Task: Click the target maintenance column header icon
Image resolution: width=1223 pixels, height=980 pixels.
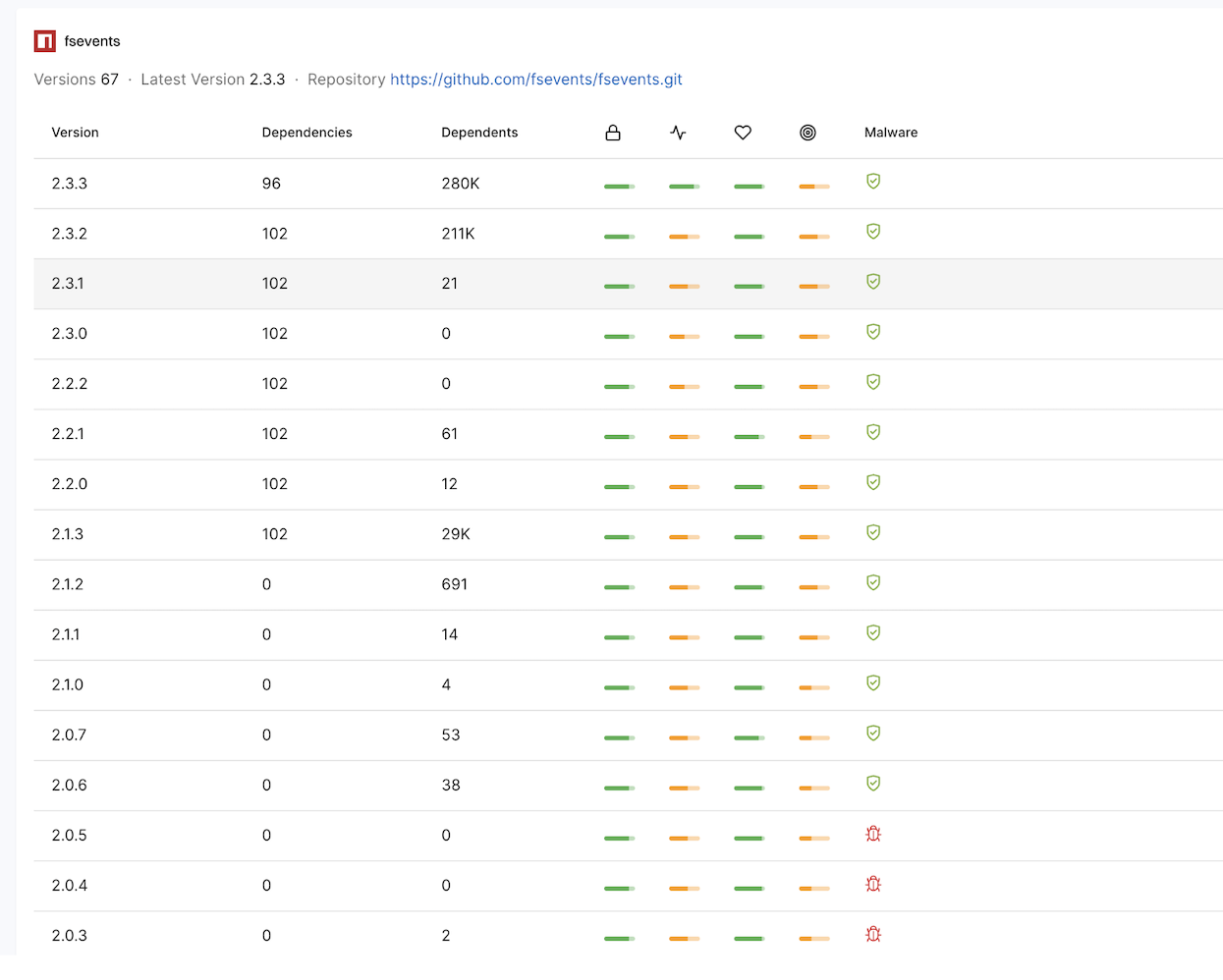Action: [807, 133]
